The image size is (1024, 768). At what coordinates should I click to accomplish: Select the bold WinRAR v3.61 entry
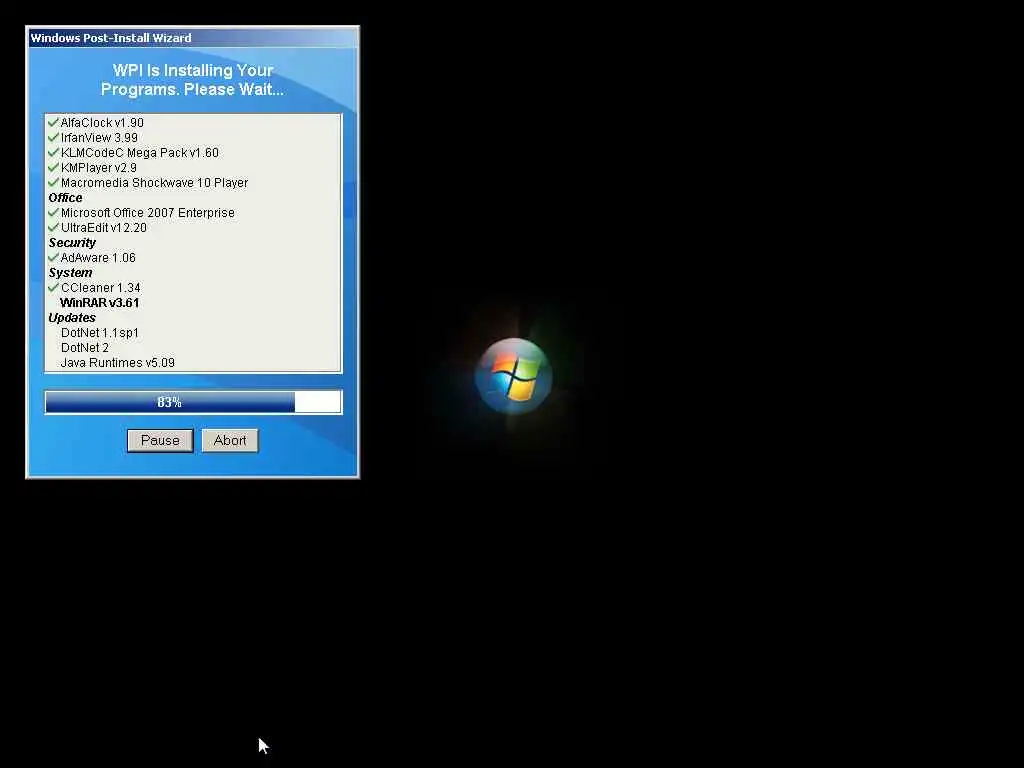[x=99, y=303]
